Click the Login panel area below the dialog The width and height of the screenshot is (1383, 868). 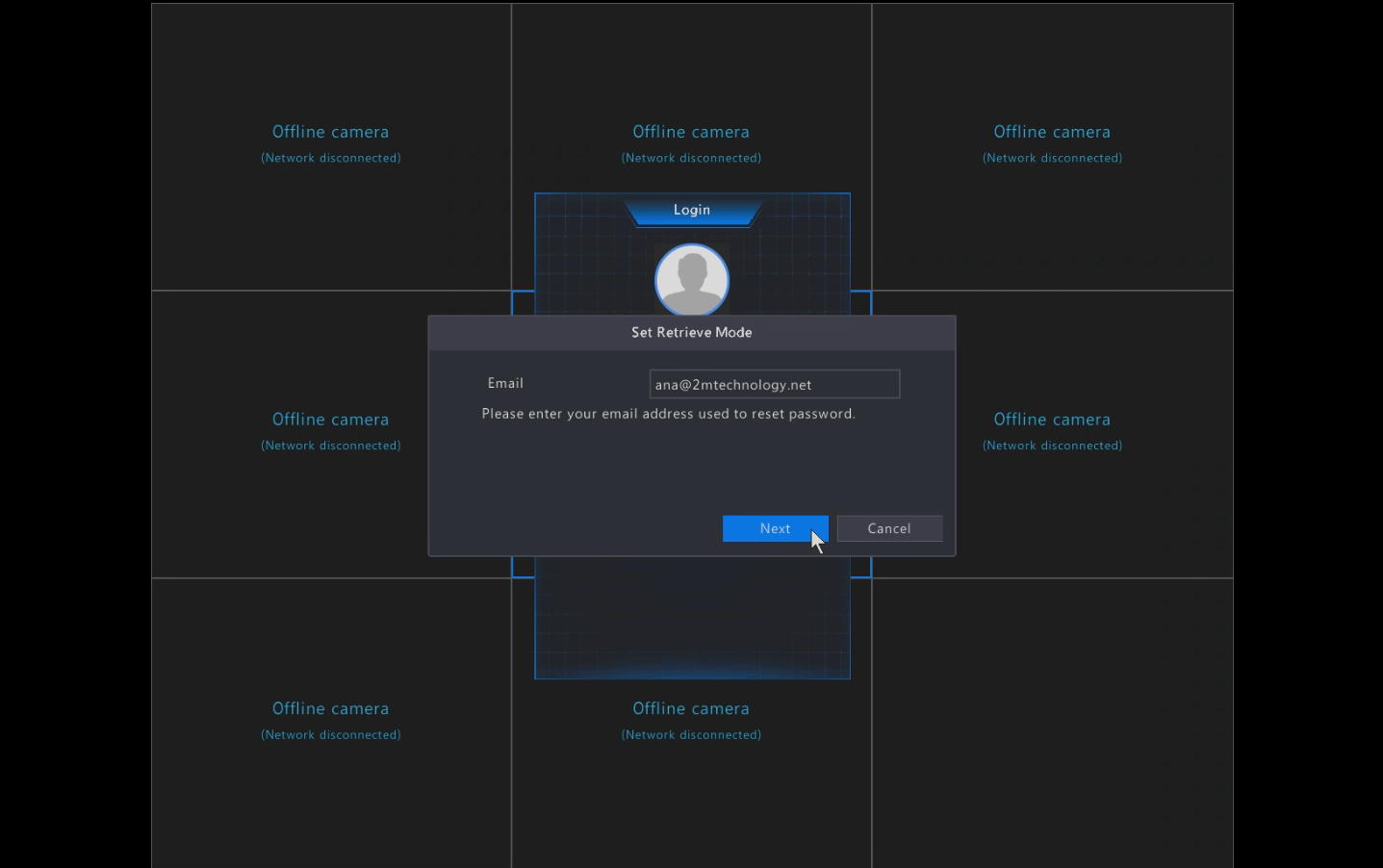point(691,616)
